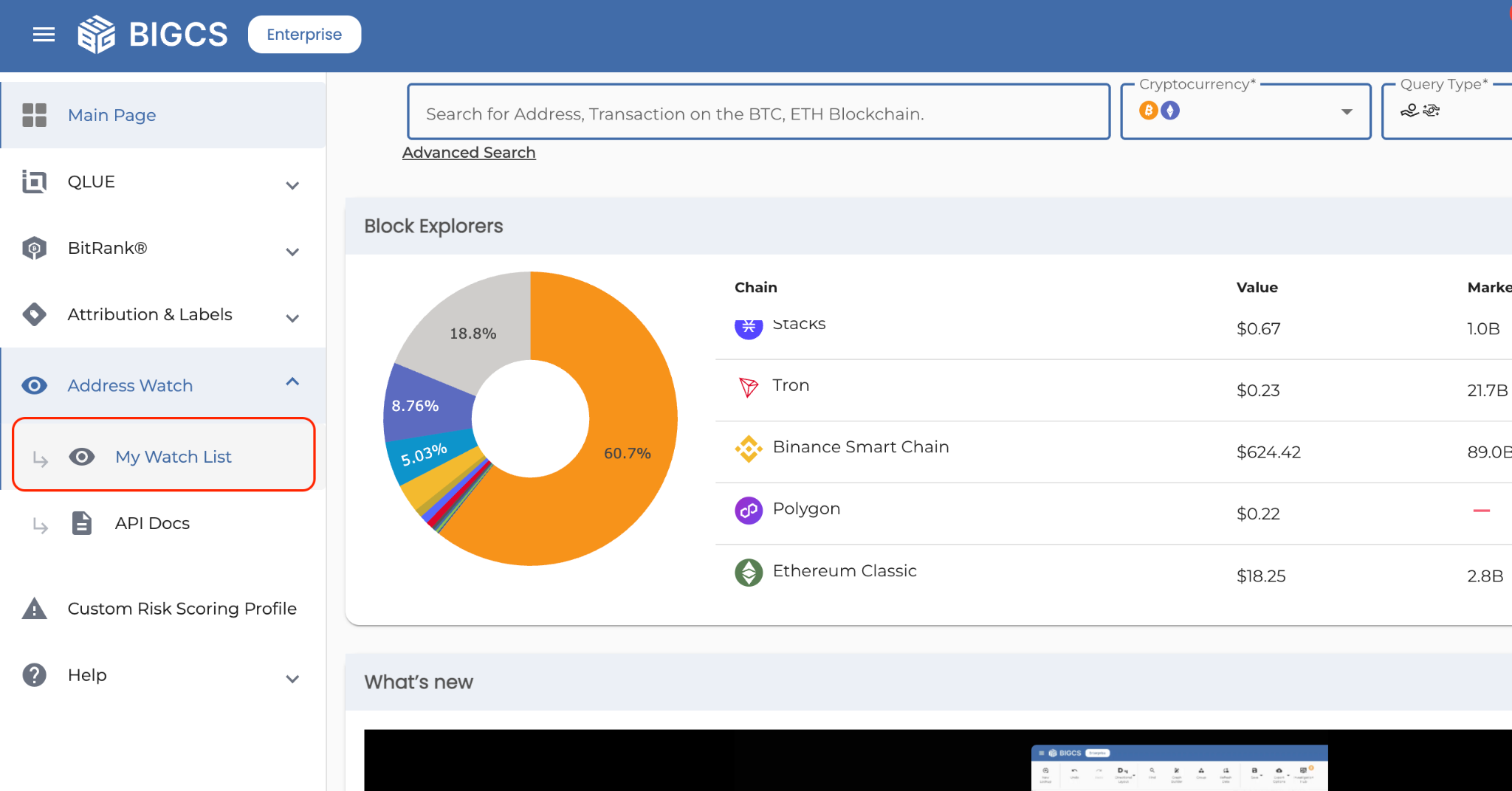Click the Address Watch eye icon
The width and height of the screenshot is (1512, 791).
[x=34, y=385]
